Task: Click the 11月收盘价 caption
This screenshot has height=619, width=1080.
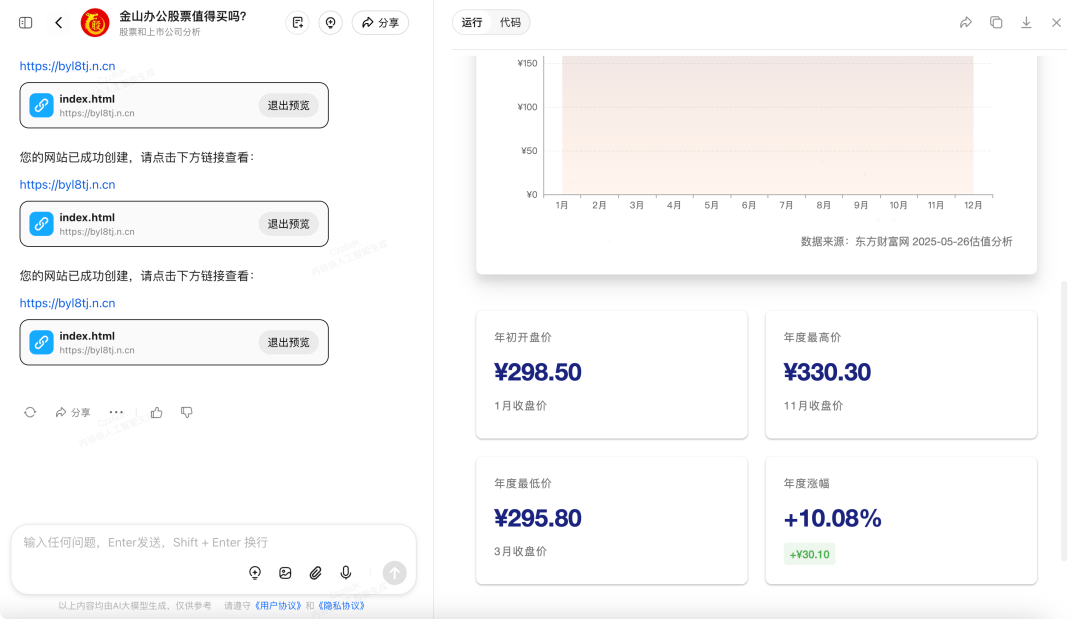Action: 813,406
